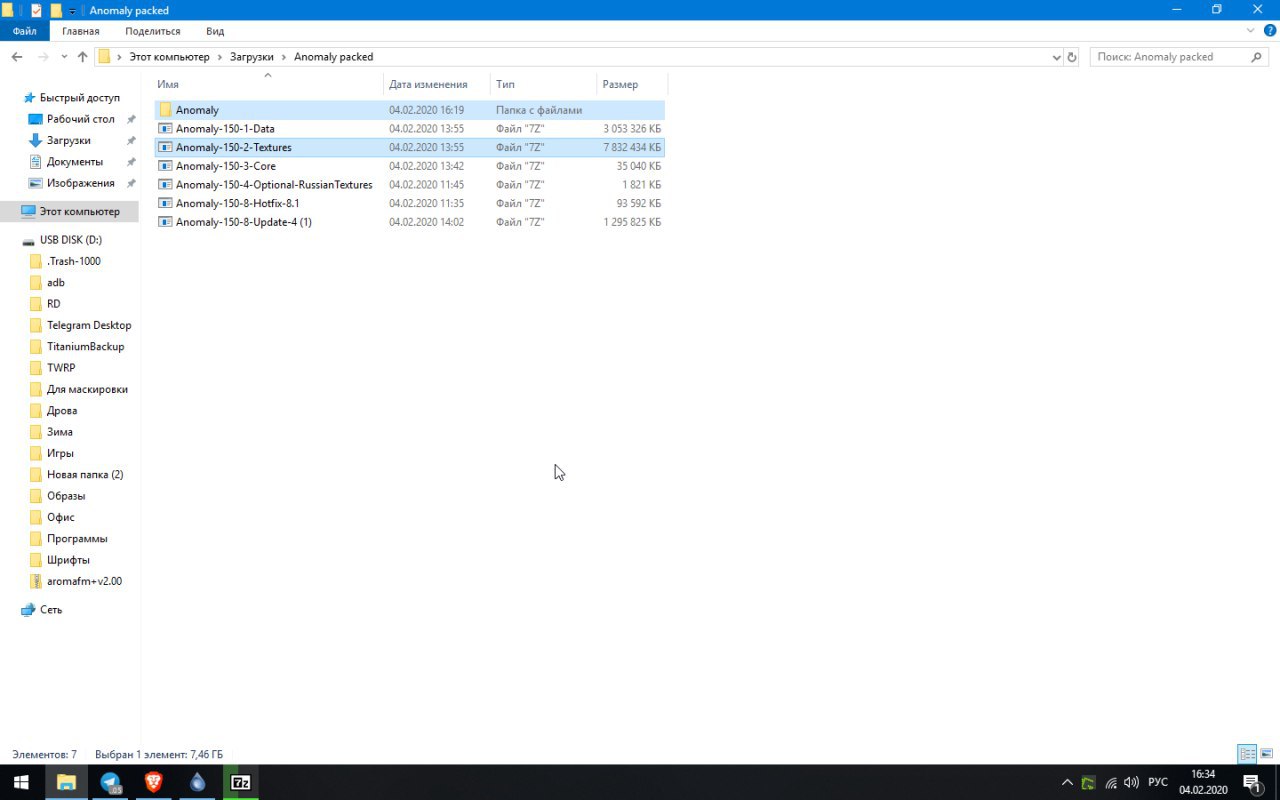Open recent locations dropdown arrow
Viewport: 1280px width, 800px height.
coord(65,57)
